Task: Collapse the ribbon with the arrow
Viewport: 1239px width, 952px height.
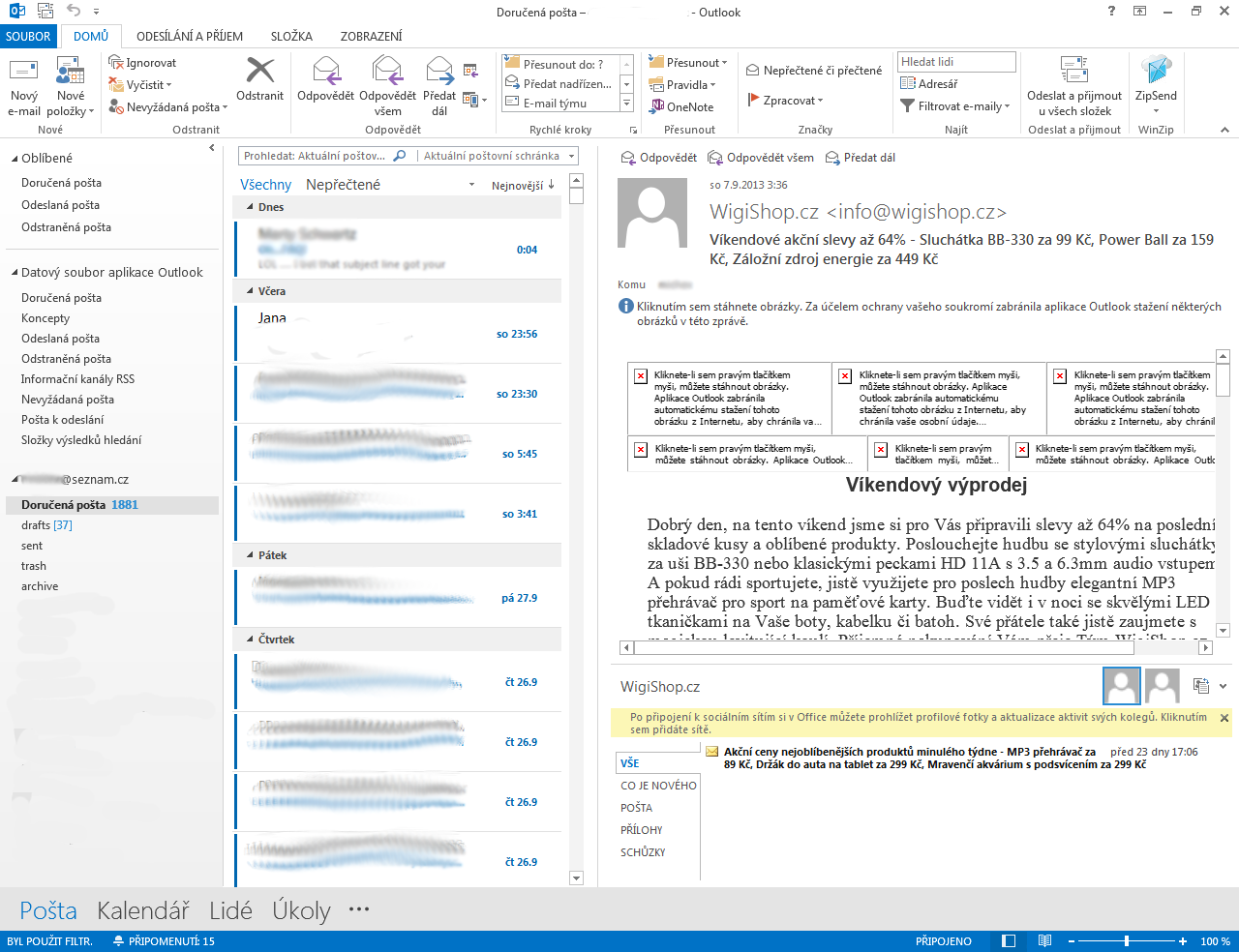Action: tap(1224, 130)
